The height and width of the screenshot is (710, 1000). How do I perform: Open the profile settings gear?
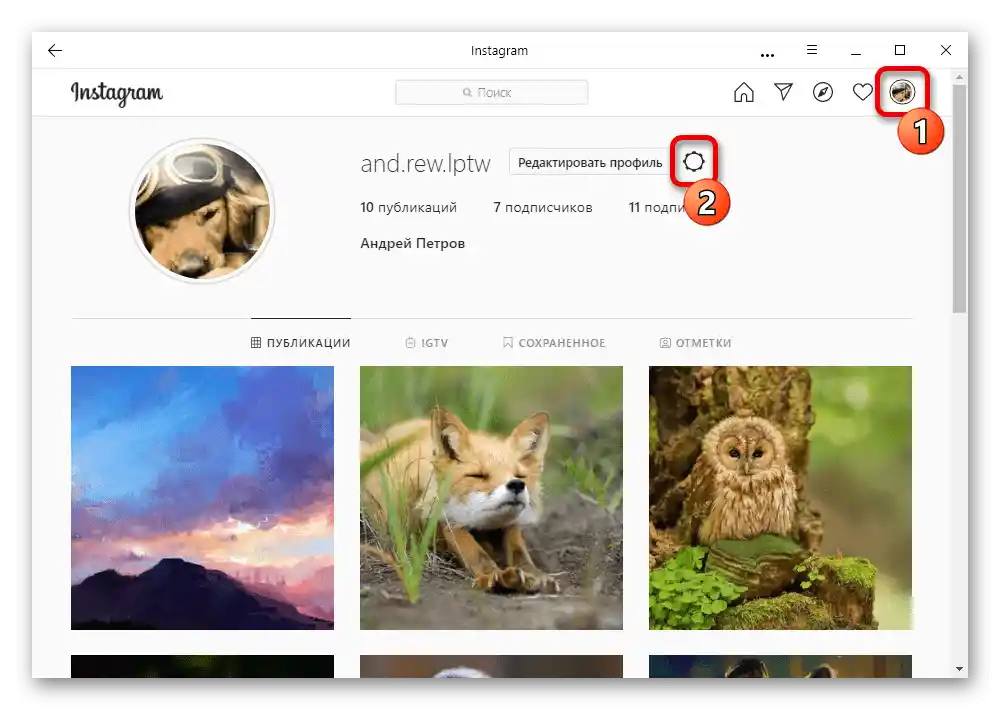tap(694, 161)
